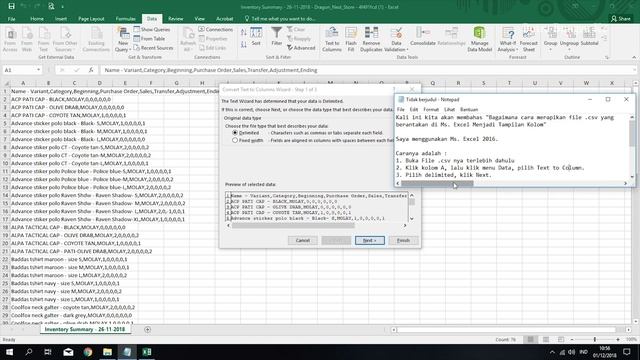Switch to Normal view in status bar
640x360 pixels.
530,340
